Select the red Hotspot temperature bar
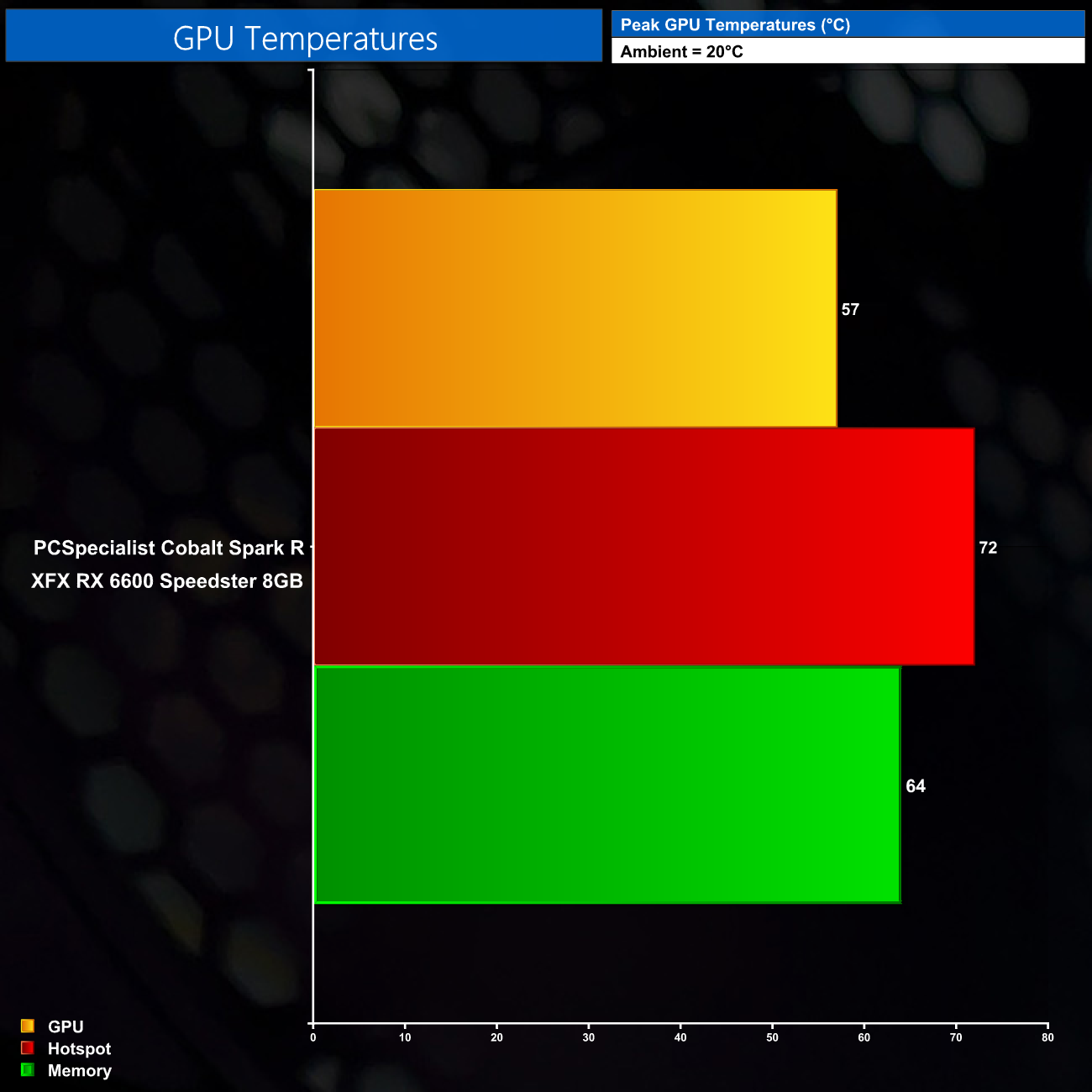1092x1092 pixels. [644, 547]
